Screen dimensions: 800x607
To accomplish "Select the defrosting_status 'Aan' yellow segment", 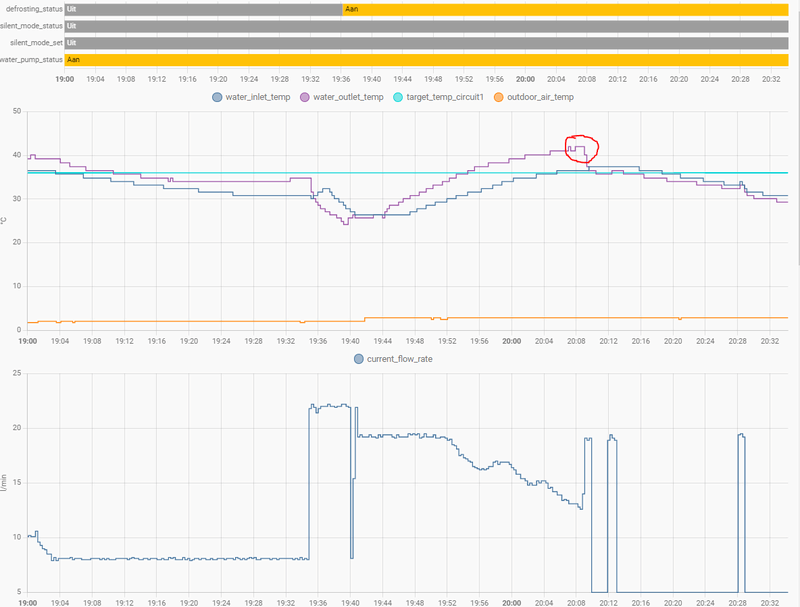I will [565, 9].
